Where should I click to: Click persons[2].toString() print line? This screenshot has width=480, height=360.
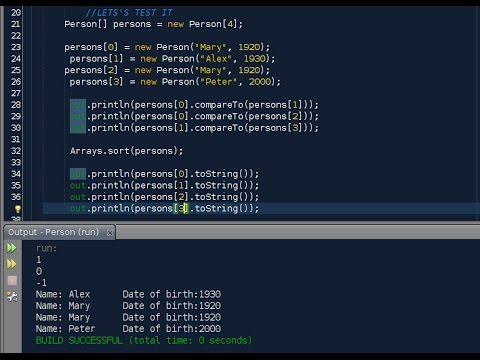pos(164,197)
